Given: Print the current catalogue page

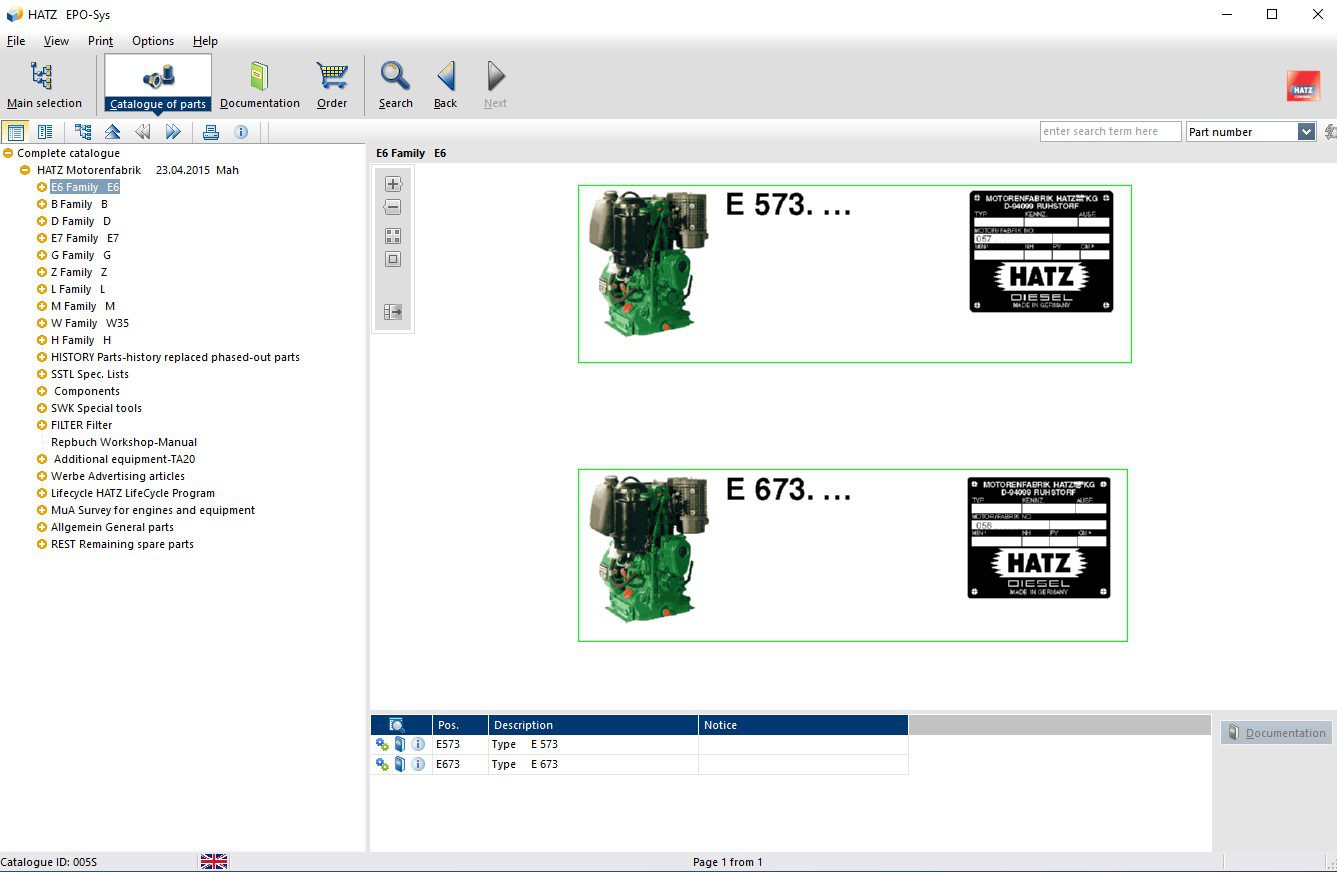Looking at the screenshot, I should (211, 132).
